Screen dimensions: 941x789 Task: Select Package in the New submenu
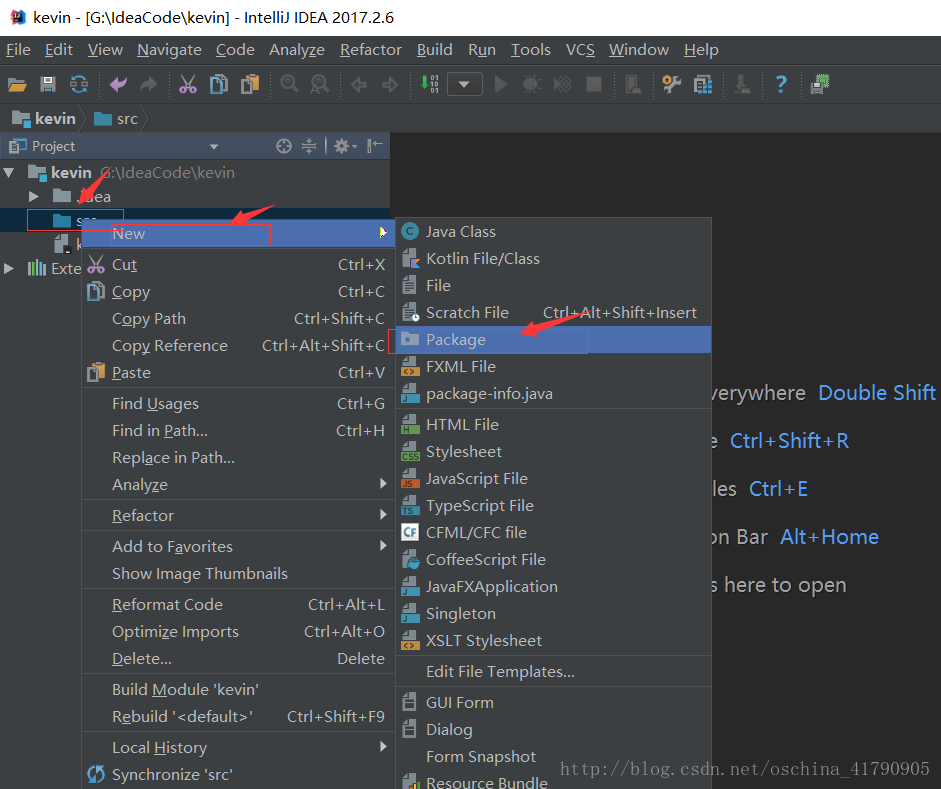(x=455, y=339)
